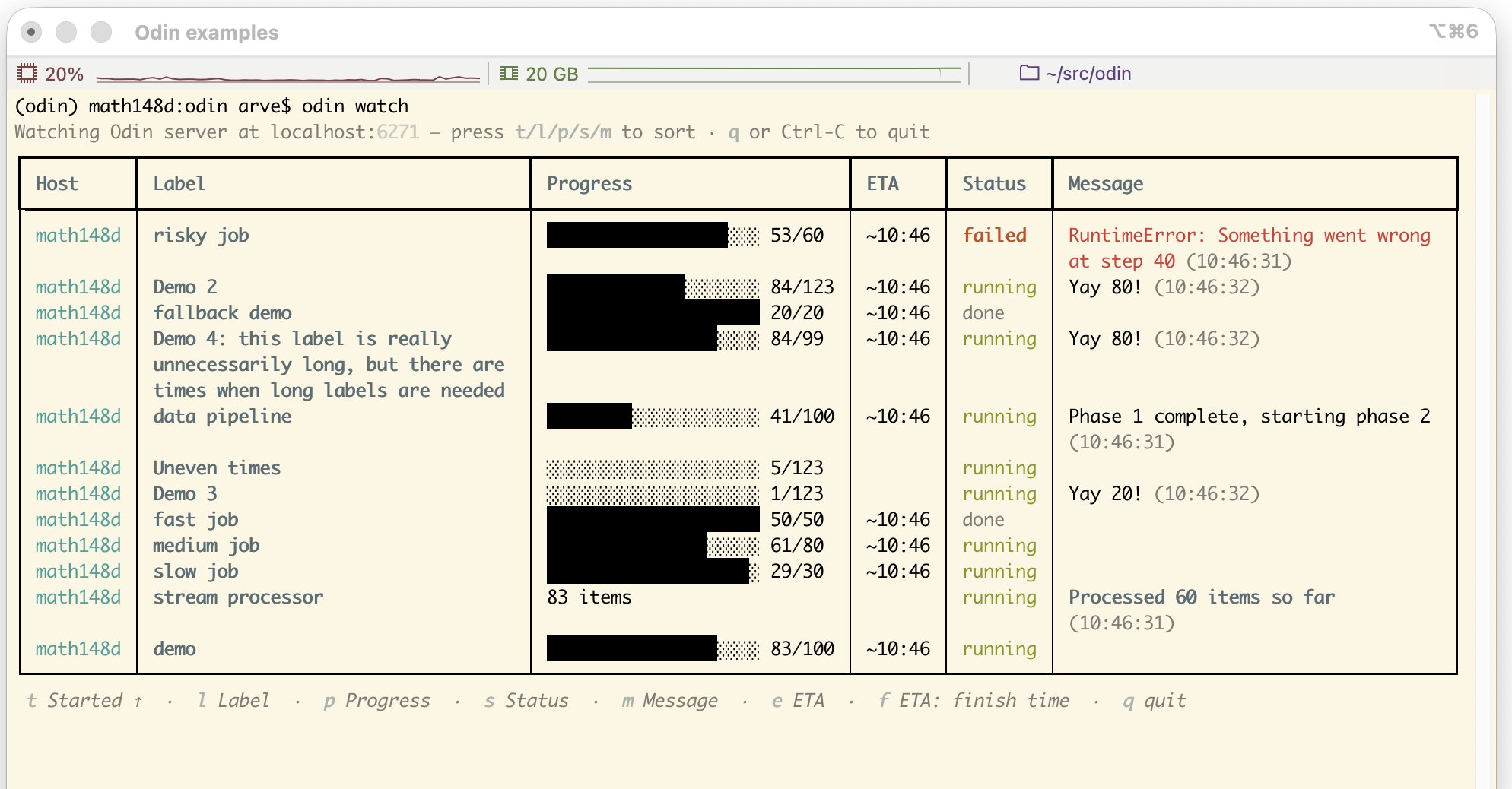
Task: Click the ~/src/odin directory path
Action: [1088, 74]
